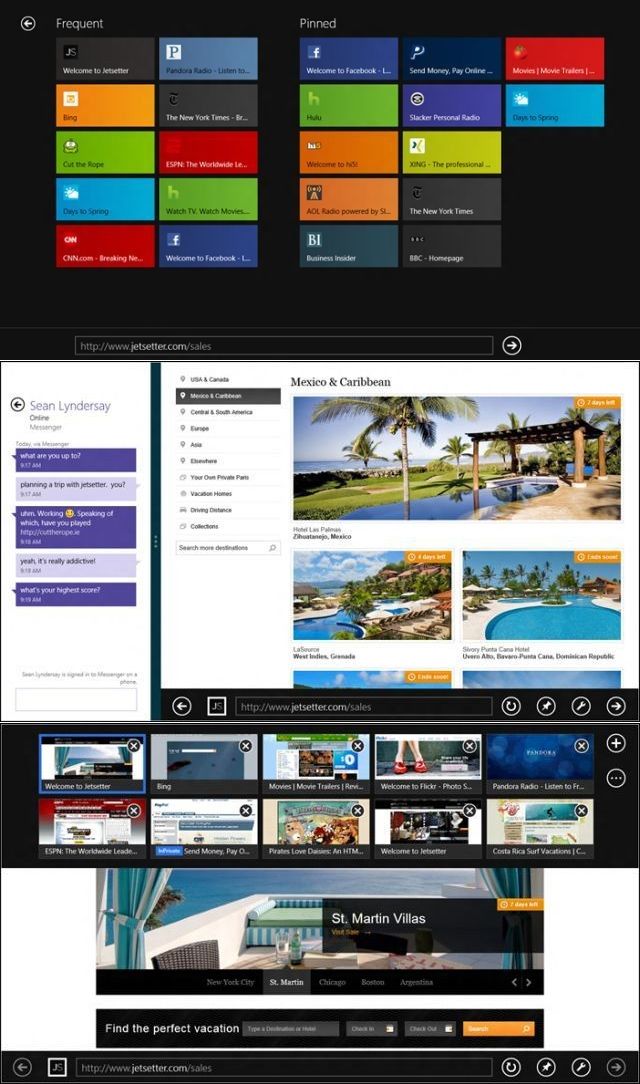Click the Visit Sale link for St. Martin Villas

351,932
